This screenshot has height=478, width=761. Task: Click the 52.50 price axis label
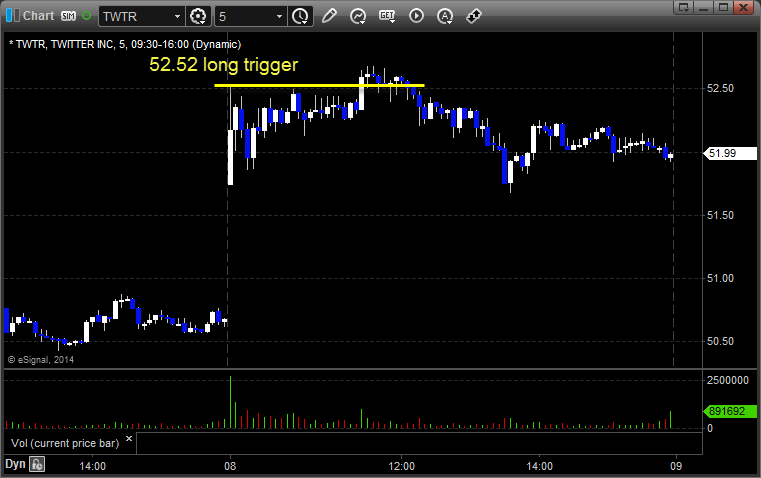(720, 88)
